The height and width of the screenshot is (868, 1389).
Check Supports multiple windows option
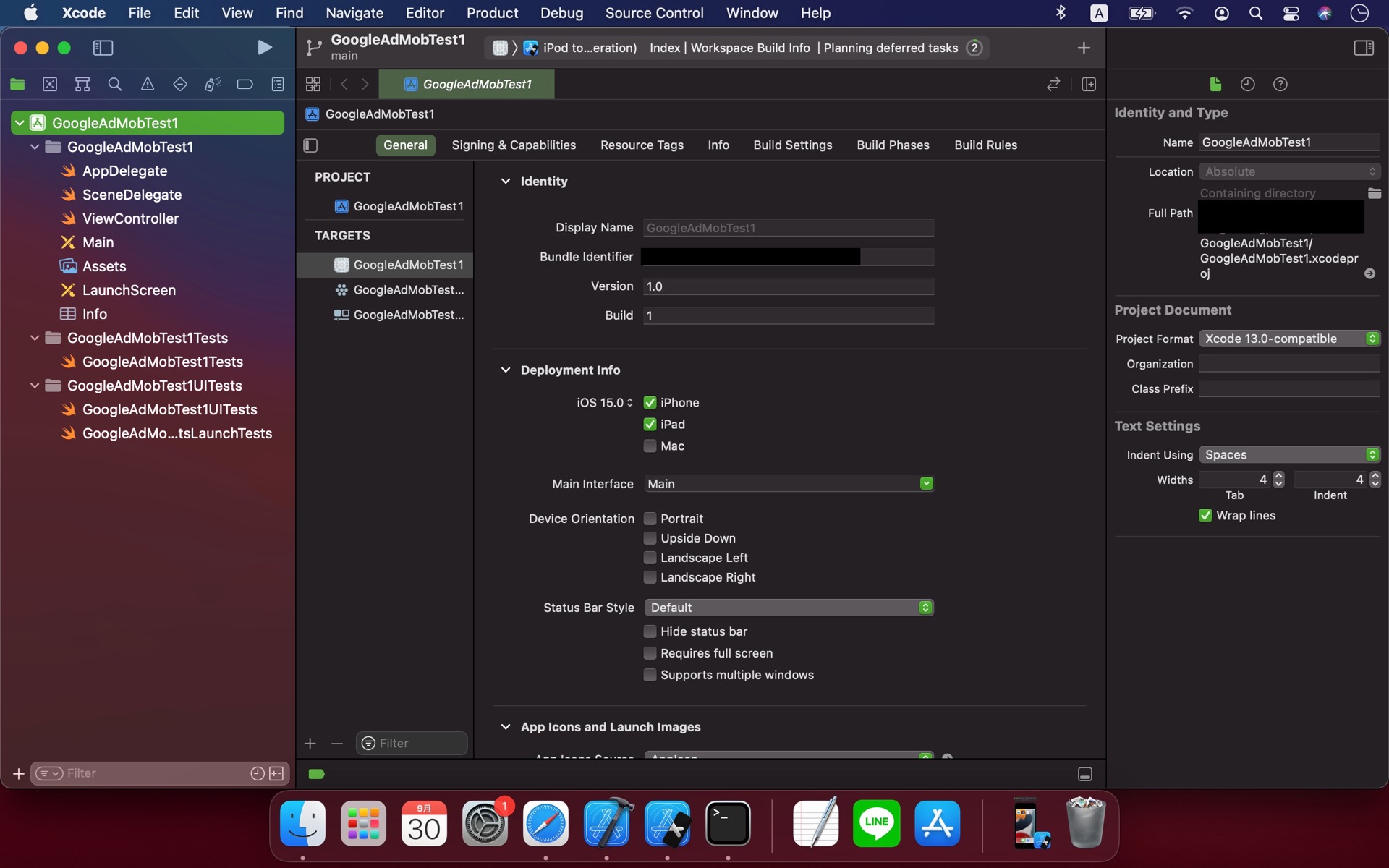pos(650,675)
